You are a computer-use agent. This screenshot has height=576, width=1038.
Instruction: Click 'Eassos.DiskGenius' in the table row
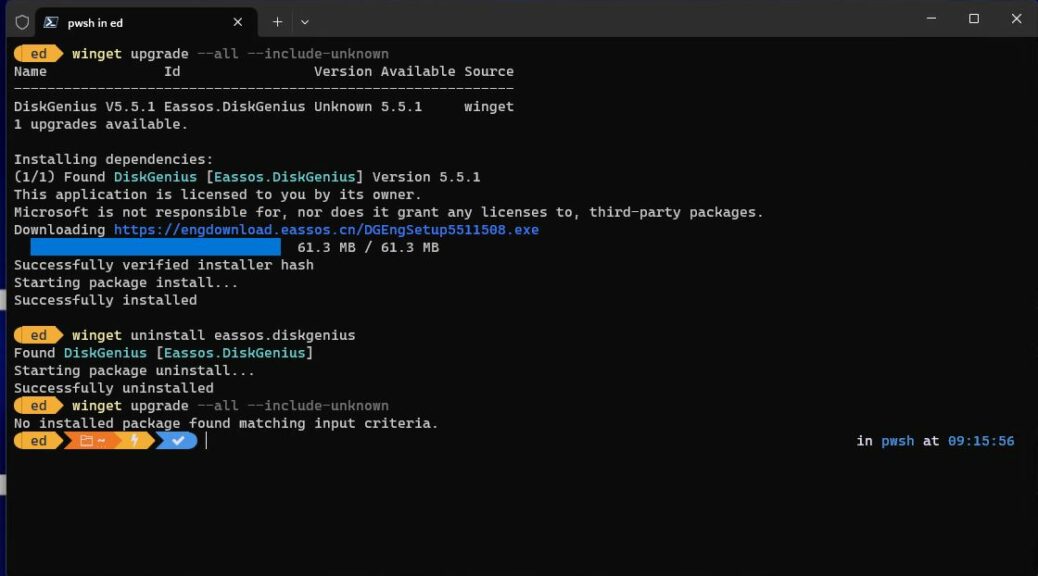[x=234, y=107]
